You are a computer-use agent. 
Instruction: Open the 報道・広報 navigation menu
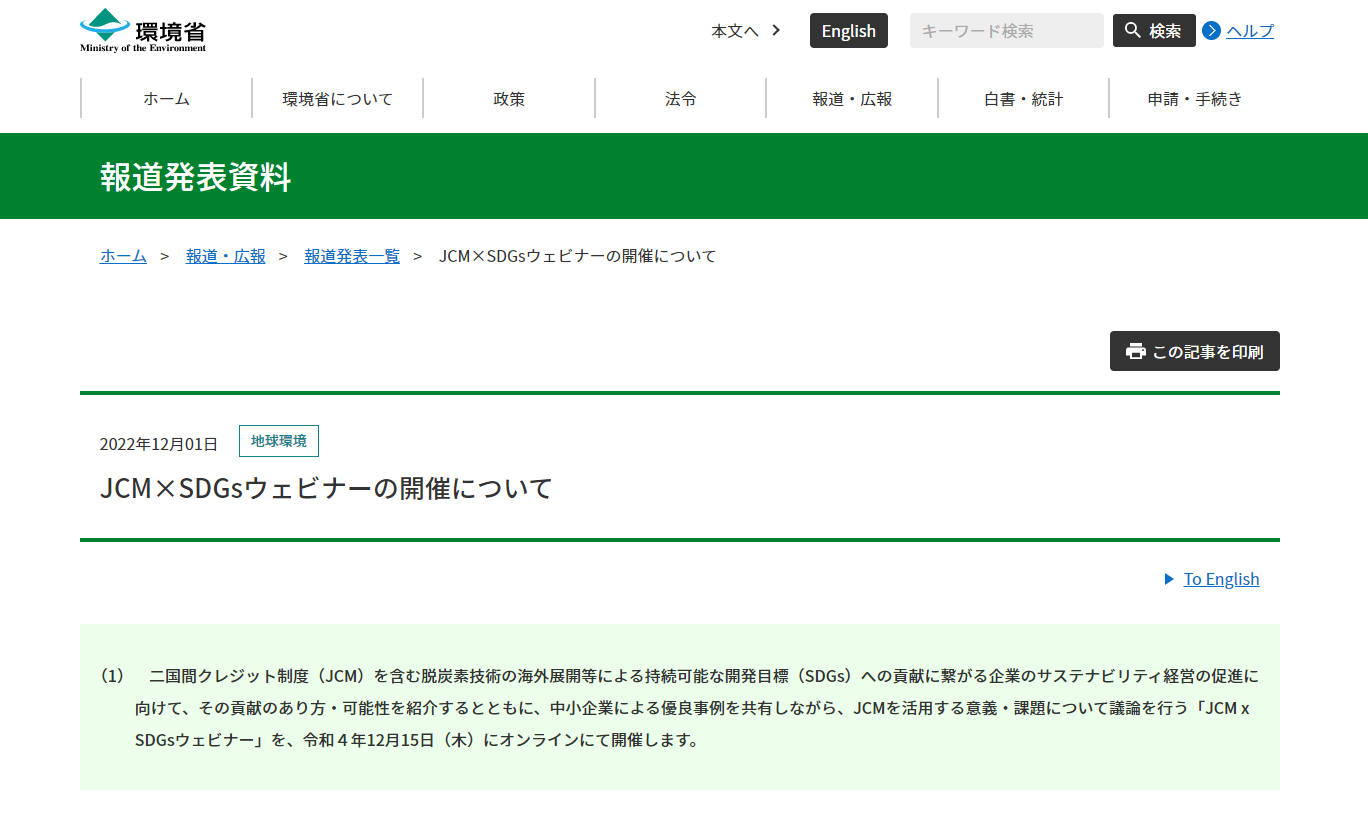[852, 99]
